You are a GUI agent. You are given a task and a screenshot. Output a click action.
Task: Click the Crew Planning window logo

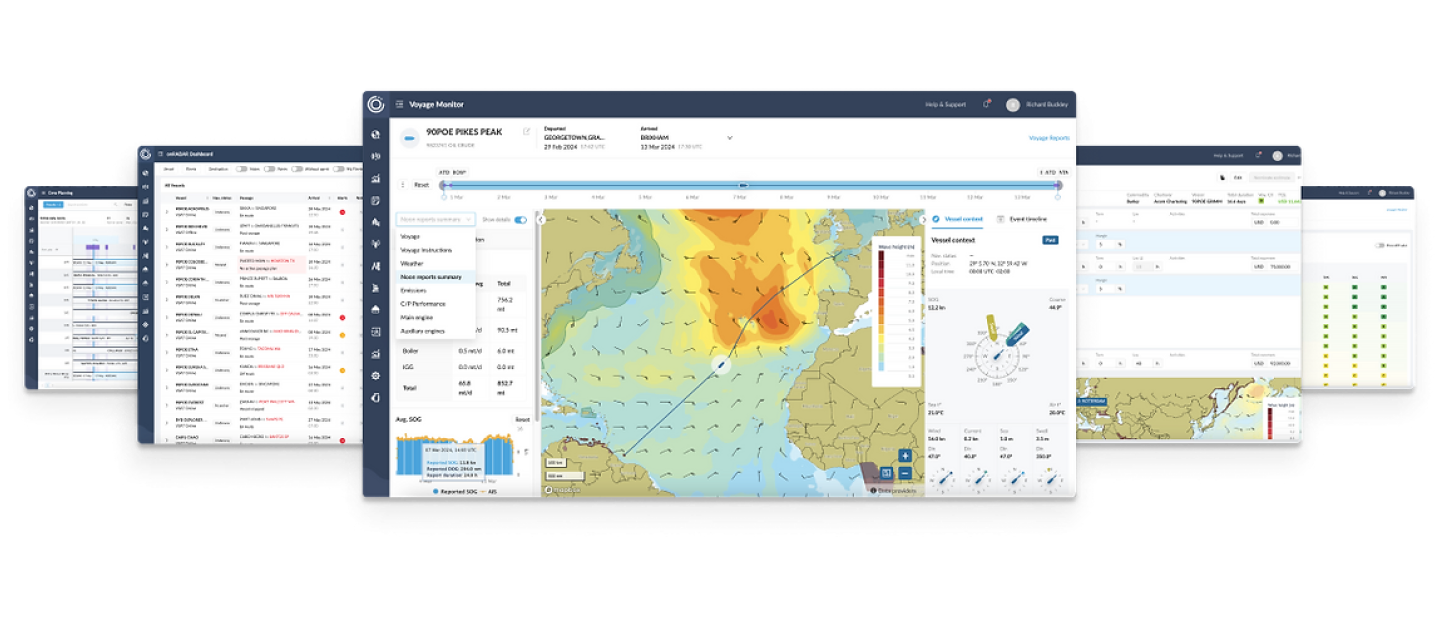click(31, 192)
